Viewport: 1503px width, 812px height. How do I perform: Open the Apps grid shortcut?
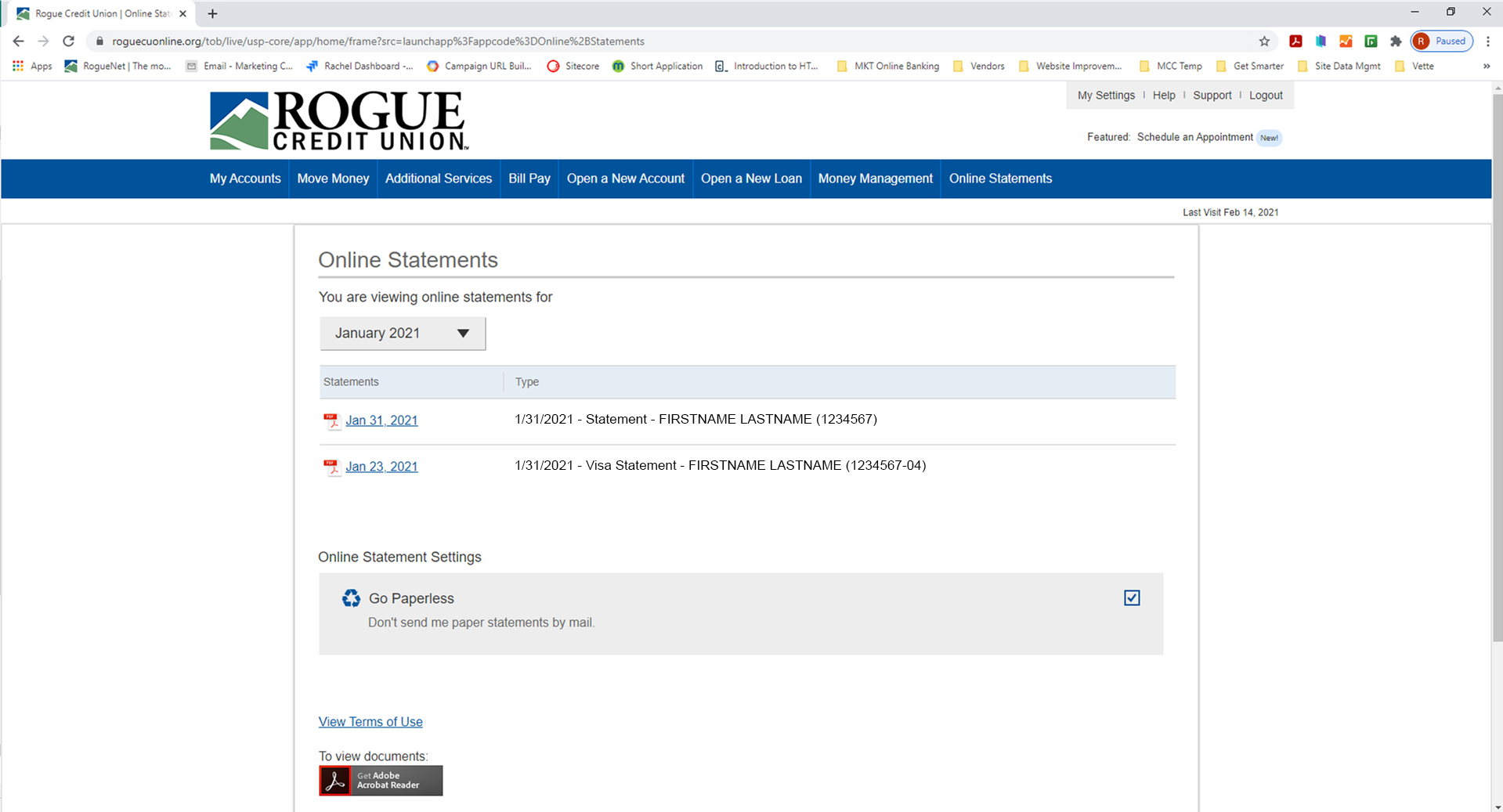32,67
